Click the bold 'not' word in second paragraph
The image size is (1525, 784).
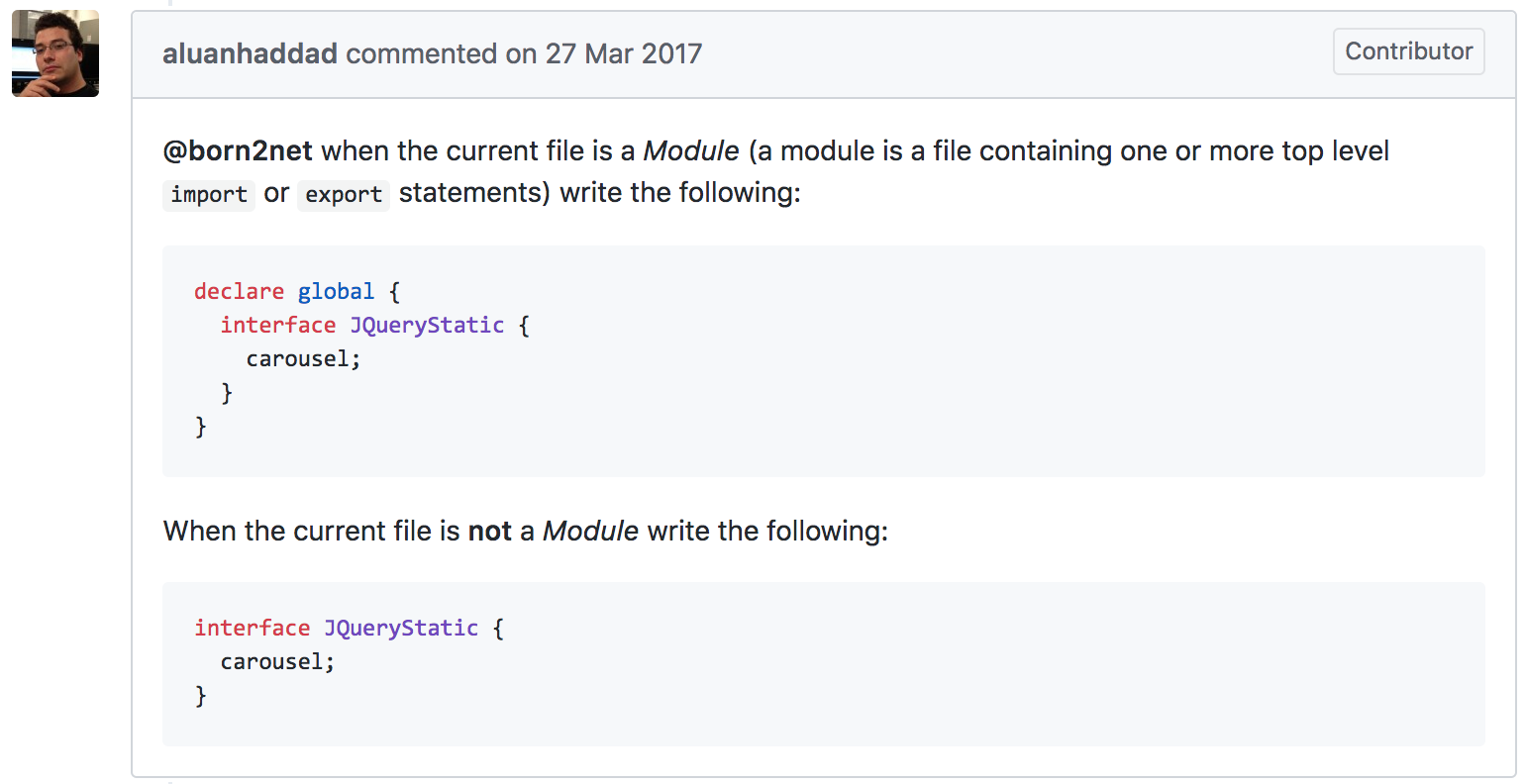(489, 531)
